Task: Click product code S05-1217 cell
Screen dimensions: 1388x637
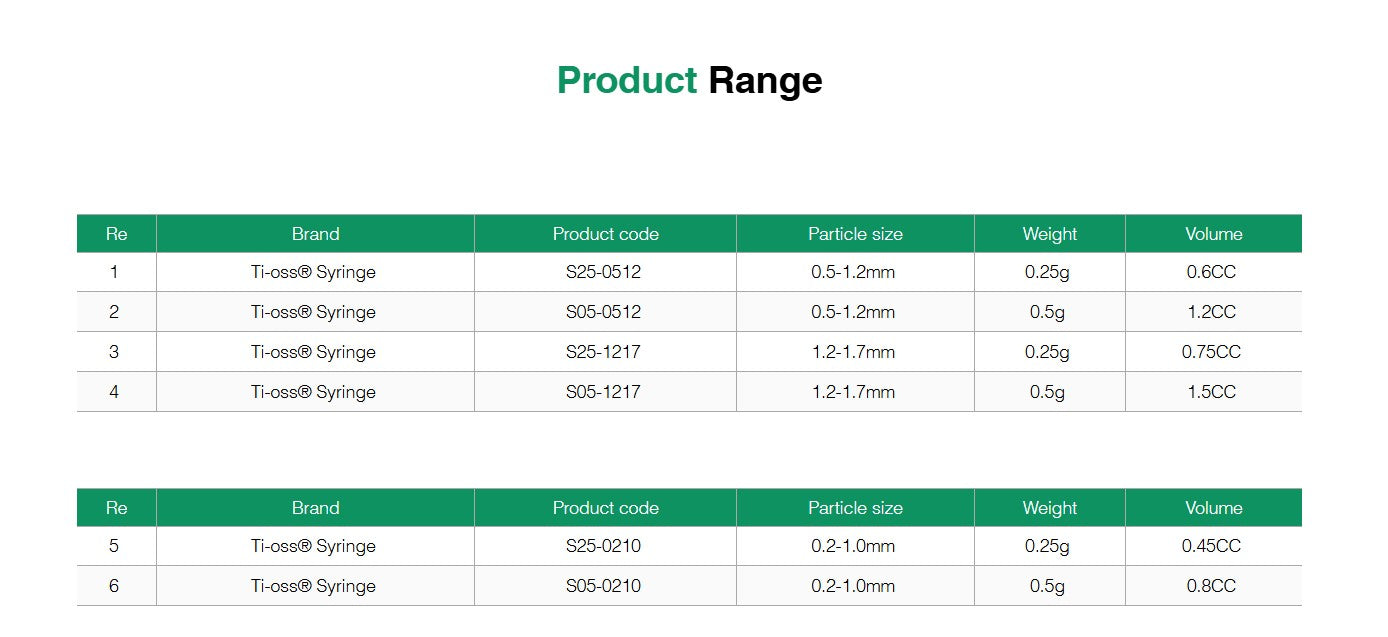Action: tap(604, 392)
